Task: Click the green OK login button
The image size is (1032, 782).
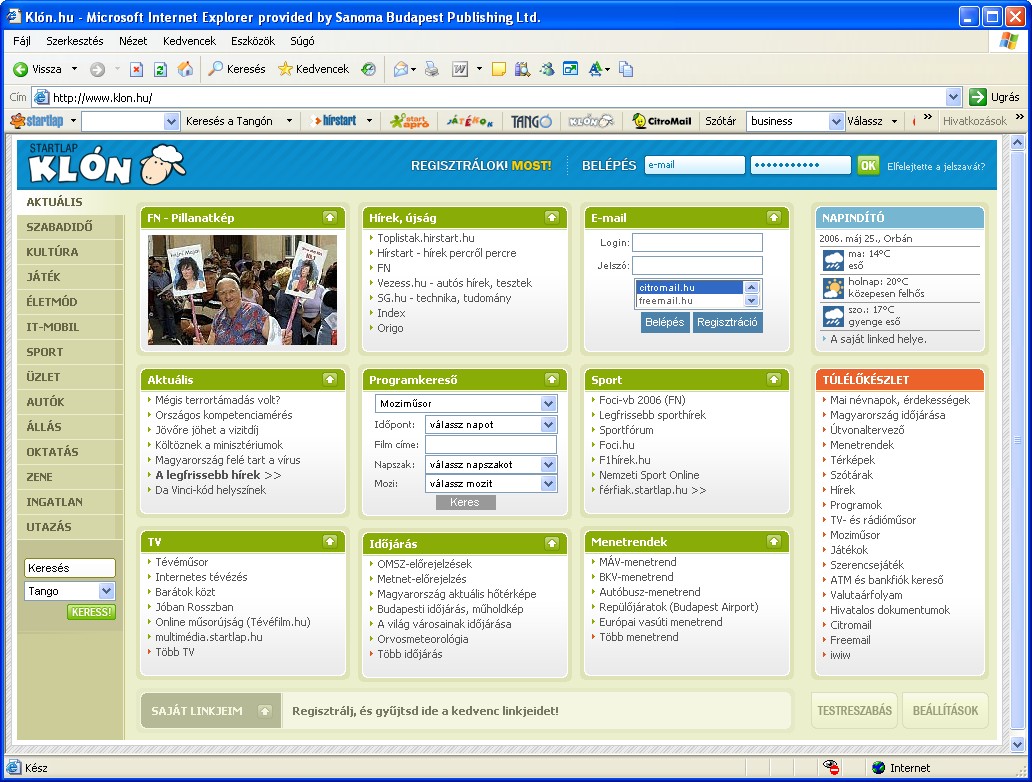Action: [868, 165]
